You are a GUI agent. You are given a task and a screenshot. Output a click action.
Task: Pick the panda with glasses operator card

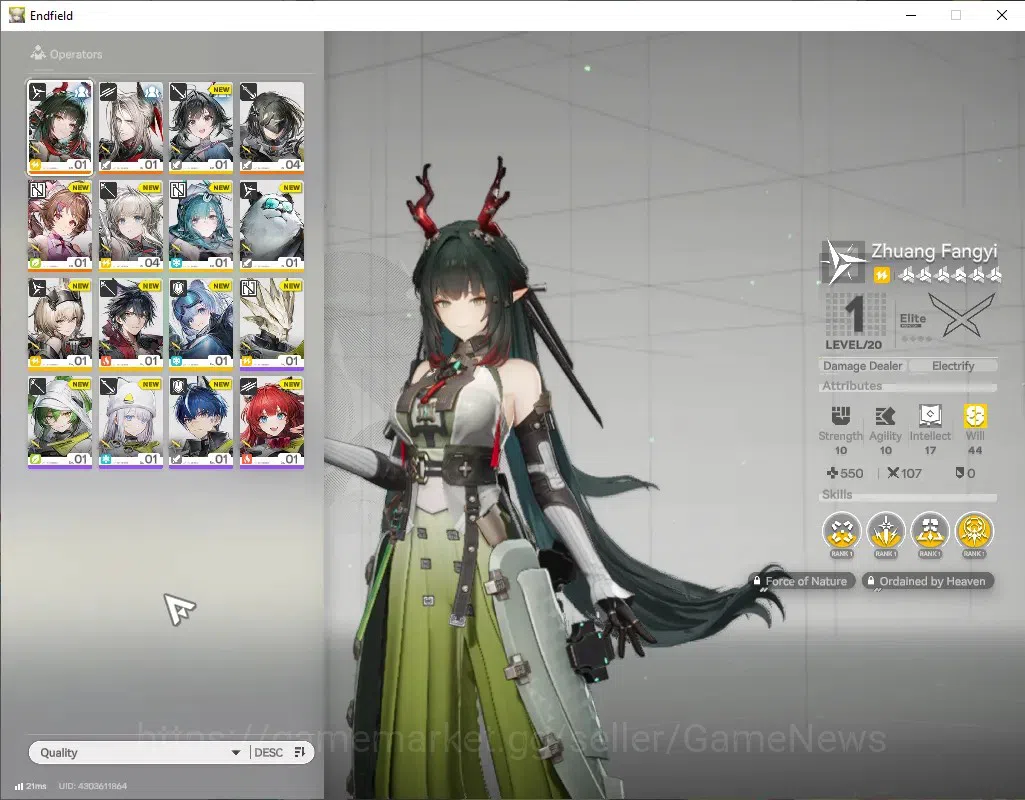271,225
